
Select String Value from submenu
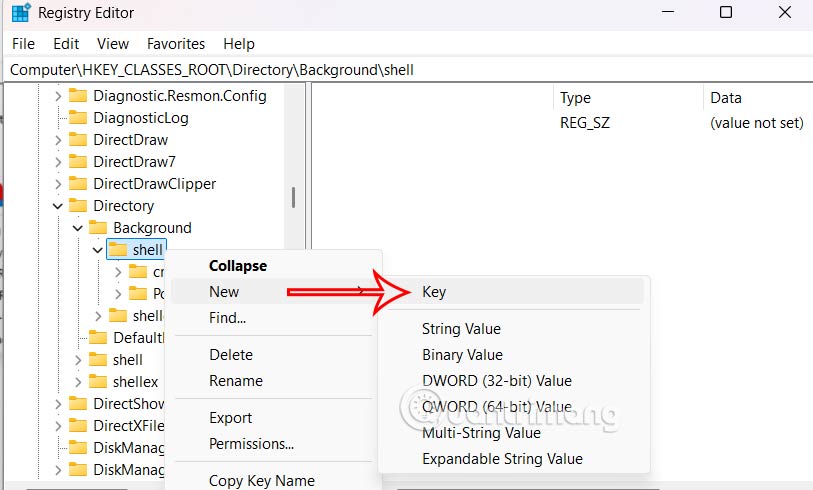(x=461, y=329)
